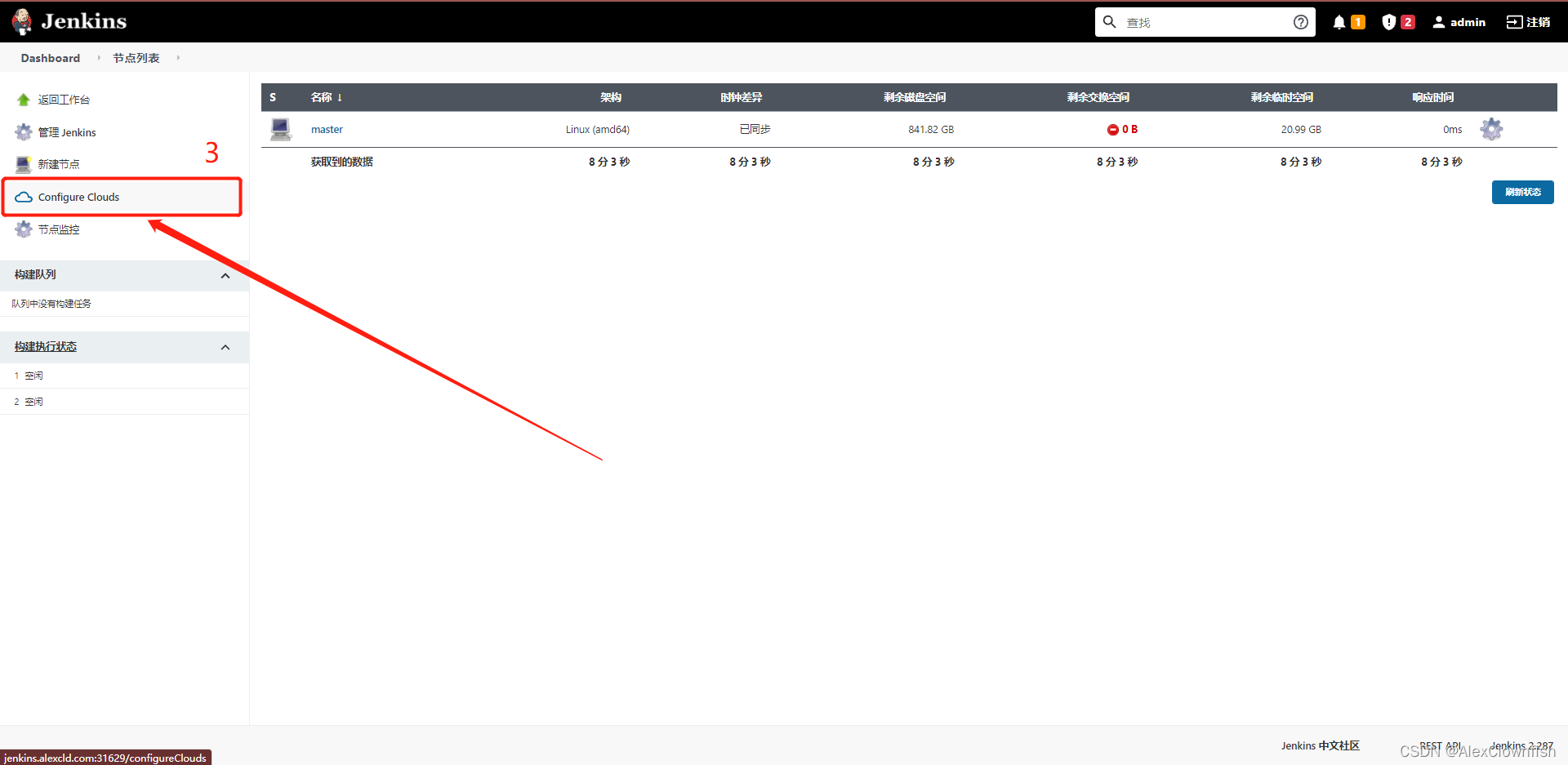Select executor 2 空闲 row
This screenshot has height=765, width=1568.
pos(124,402)
